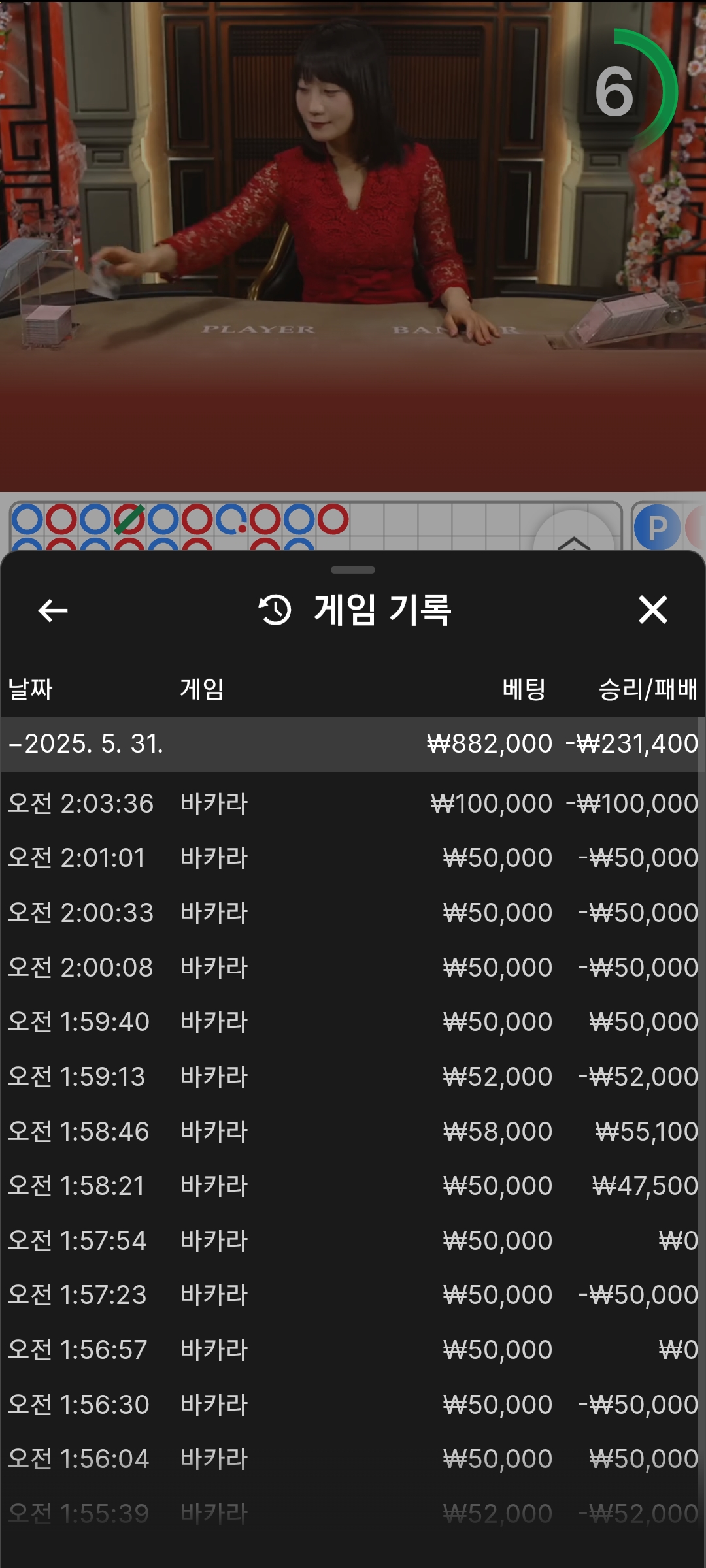Tap the green slashed tie marker on scoreboard

(x=129, y=520)
